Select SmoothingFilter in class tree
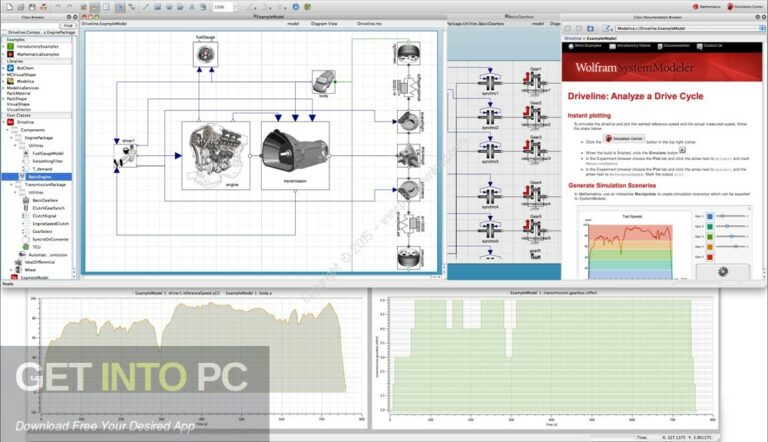Viewport: 768px width, 442px height. (48, 161)
